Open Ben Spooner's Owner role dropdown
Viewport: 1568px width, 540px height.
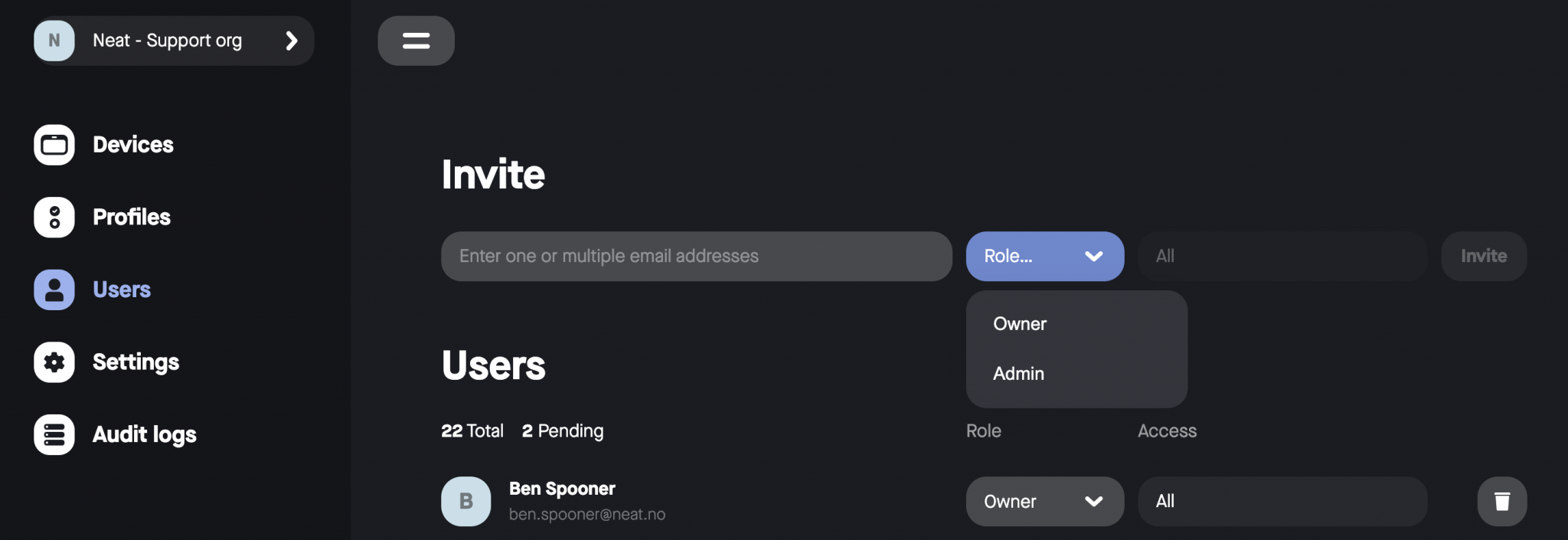(x=1044, y=501)
